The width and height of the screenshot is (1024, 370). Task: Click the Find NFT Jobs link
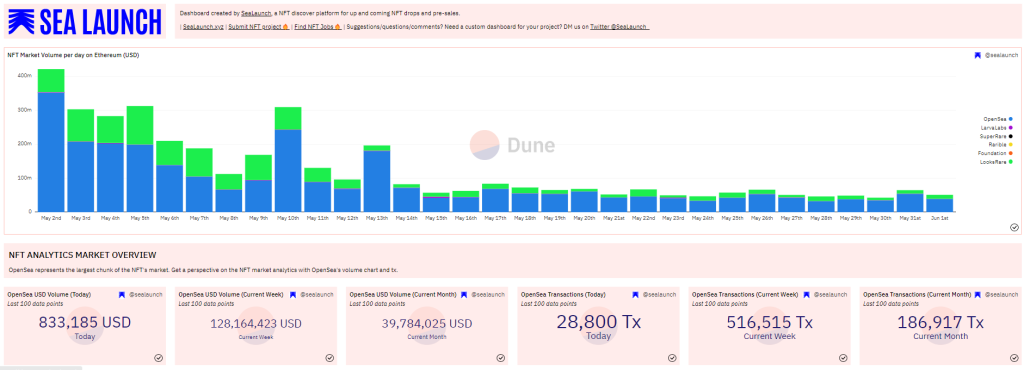pos(317,27)
